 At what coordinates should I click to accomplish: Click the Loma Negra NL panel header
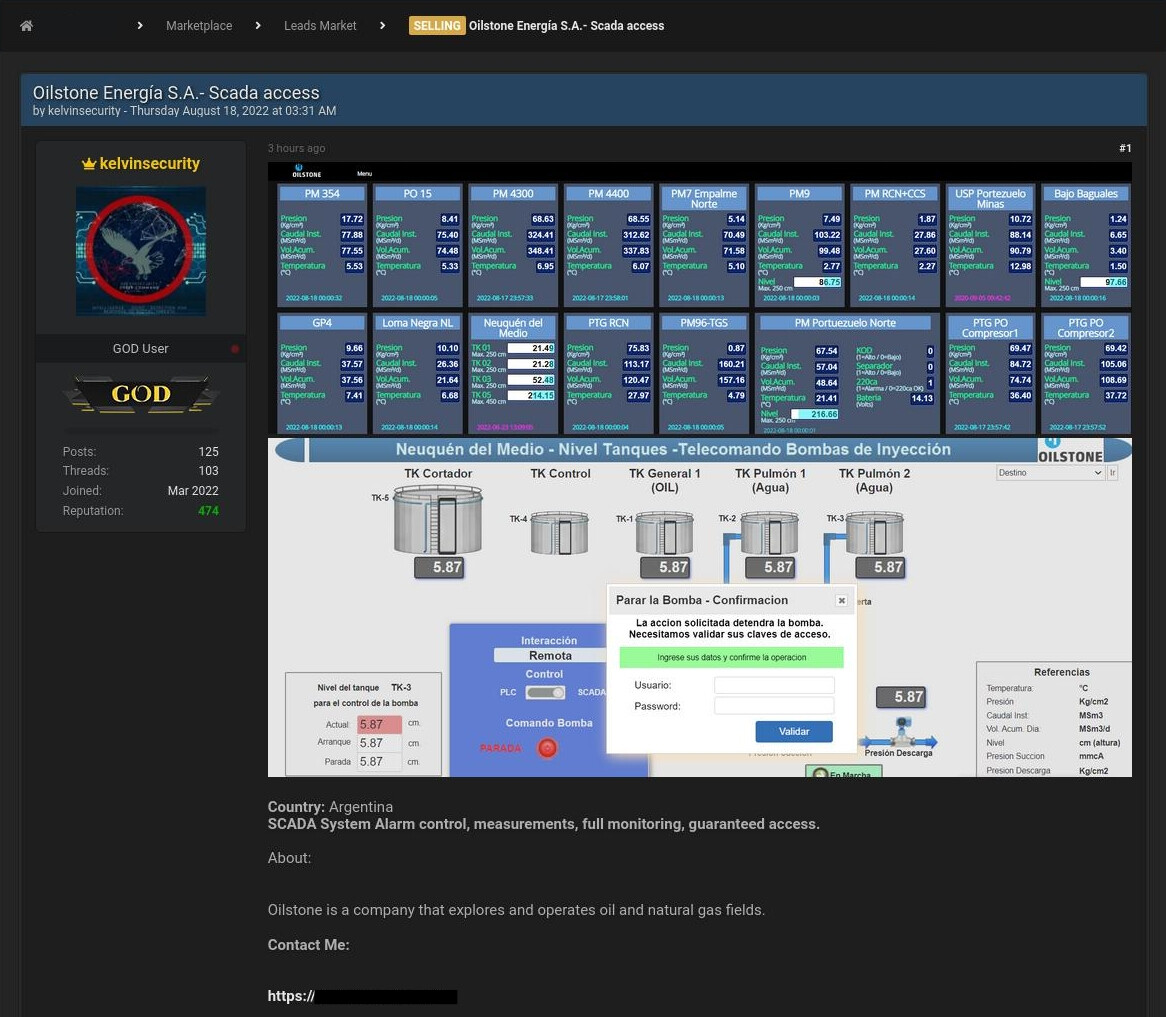[417, 323]
